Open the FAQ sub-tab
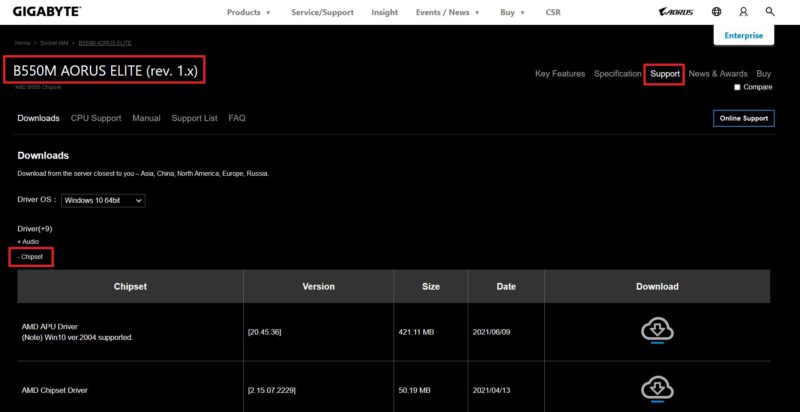This screenshot has height=412, width=800. (x=237, y=118)
